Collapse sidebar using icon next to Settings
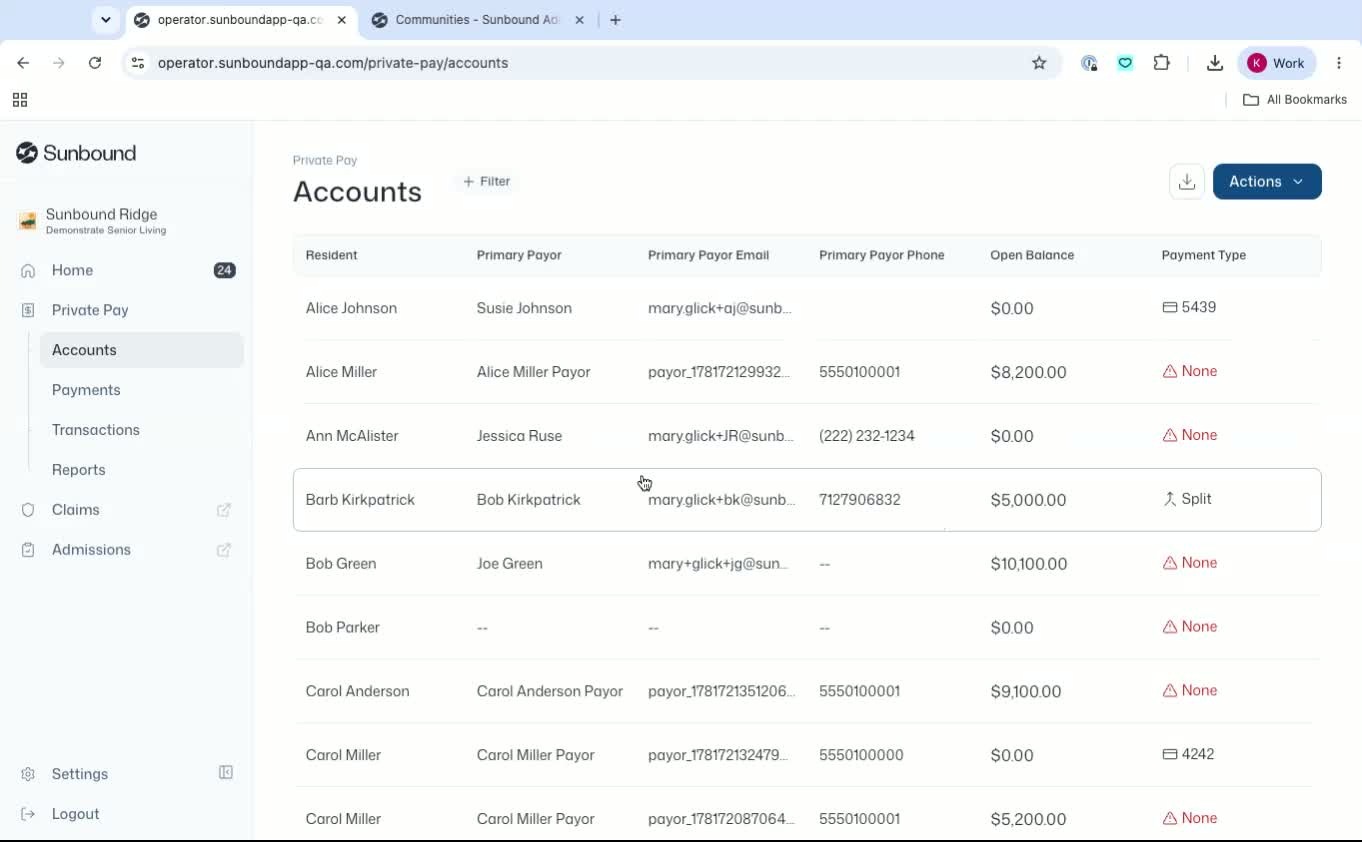Viewport: 1362px width, 842px height. pyautogui.click(x=226, y=773)
